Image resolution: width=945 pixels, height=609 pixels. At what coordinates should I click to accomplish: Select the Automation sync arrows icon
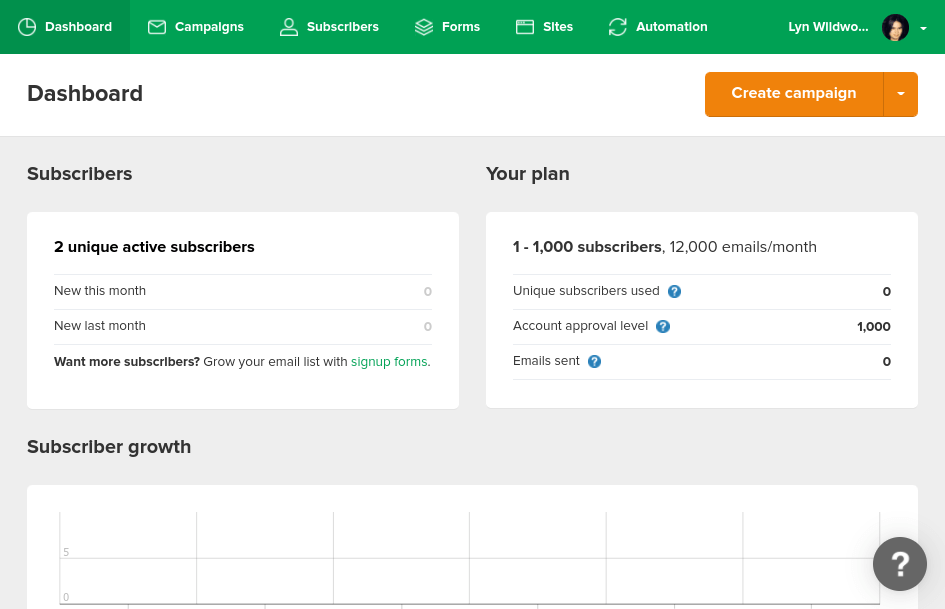point(618,27)
